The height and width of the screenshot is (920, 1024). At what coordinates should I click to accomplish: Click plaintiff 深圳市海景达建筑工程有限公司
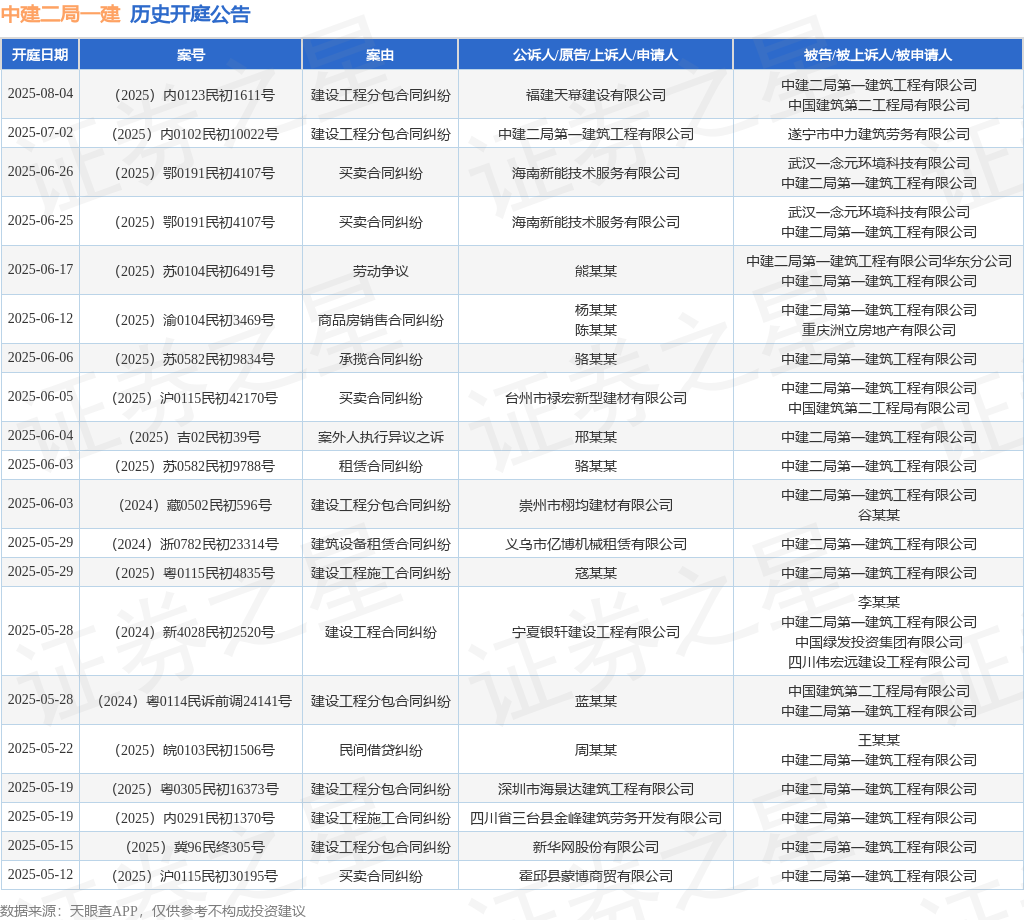click(x=596, y=789)
